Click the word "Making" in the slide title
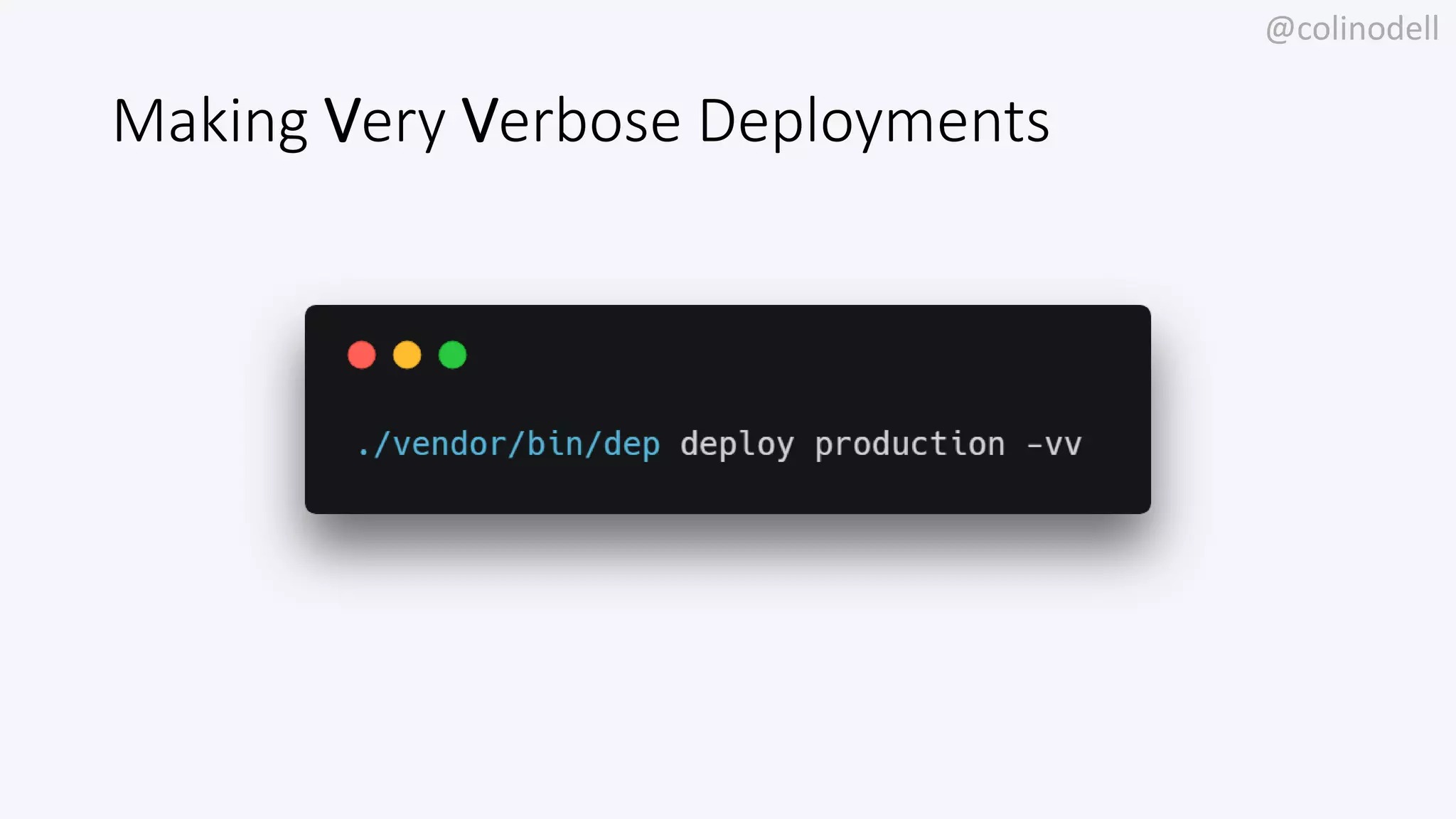Screen dimensions: 1456x819 tap(210, 122)
